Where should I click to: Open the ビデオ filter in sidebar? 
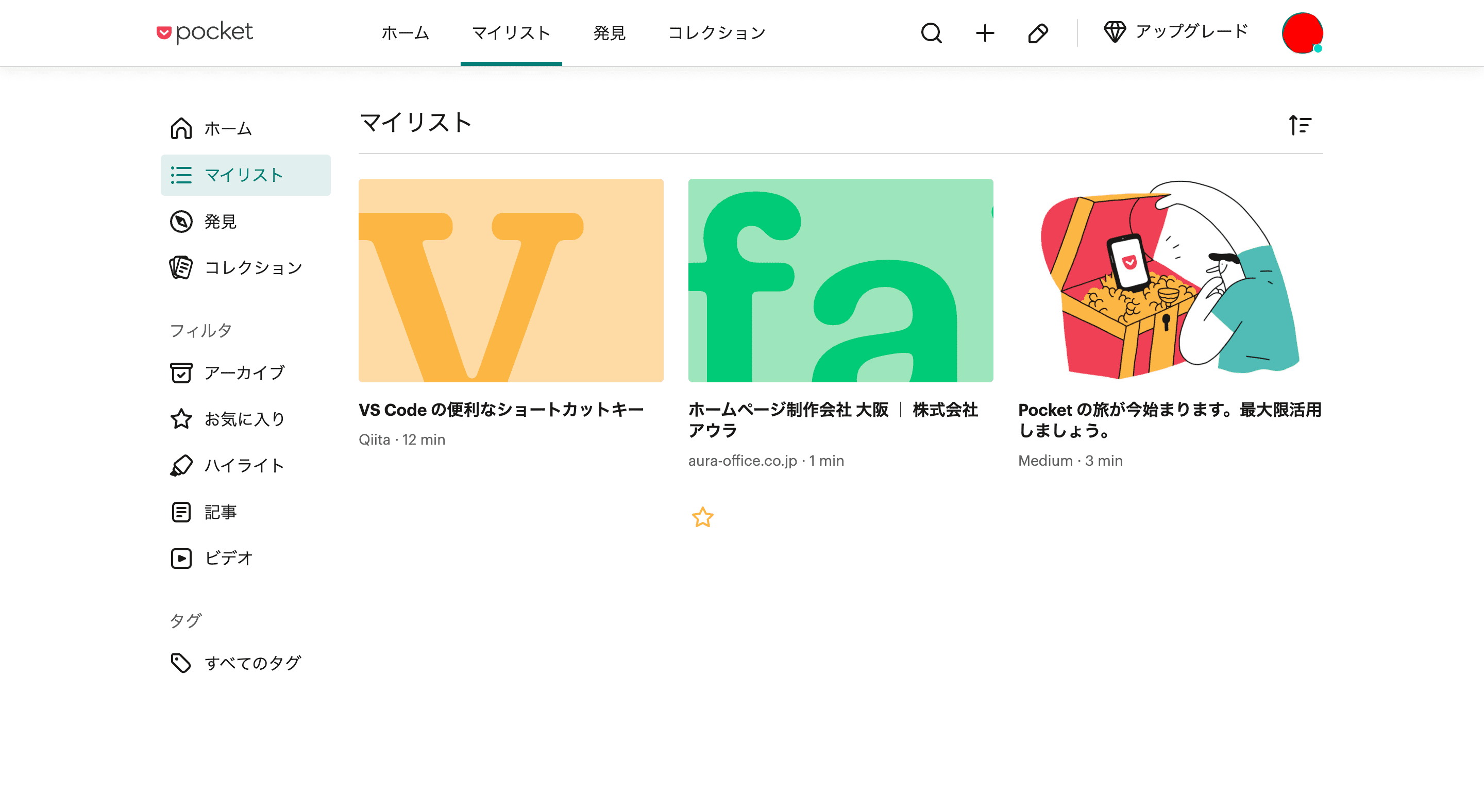229,558
